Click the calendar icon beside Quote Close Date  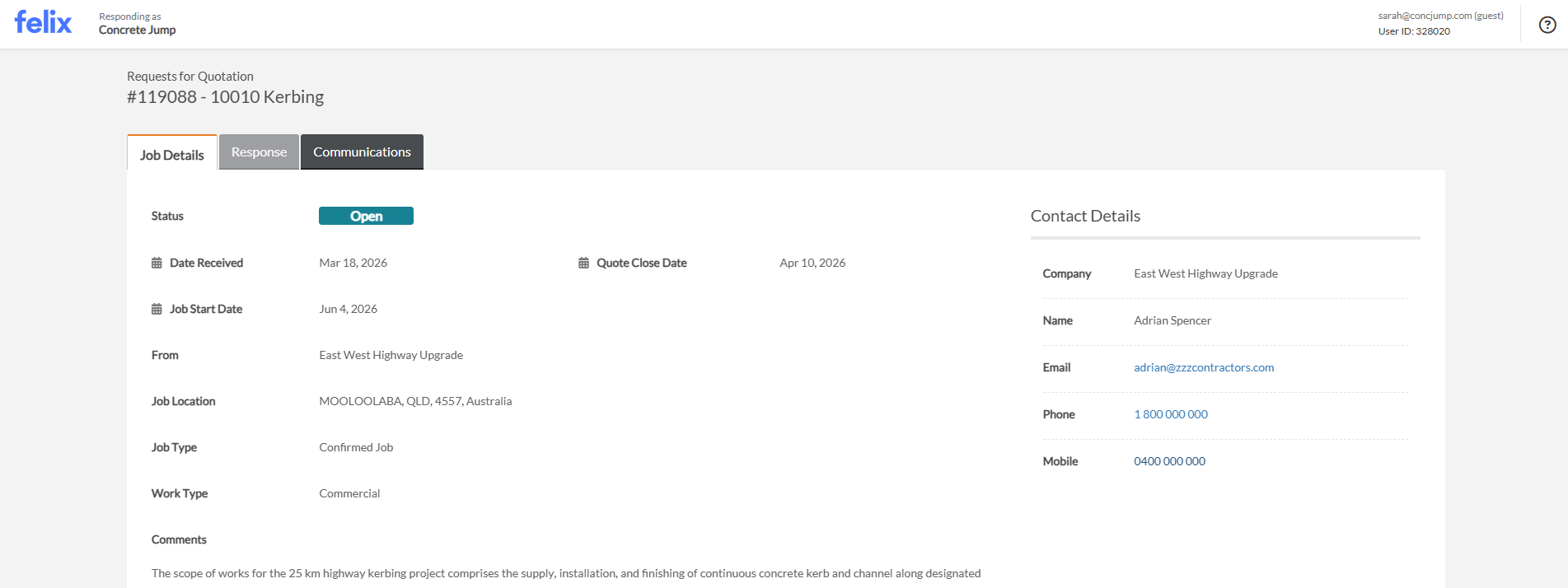pos(583,263)
